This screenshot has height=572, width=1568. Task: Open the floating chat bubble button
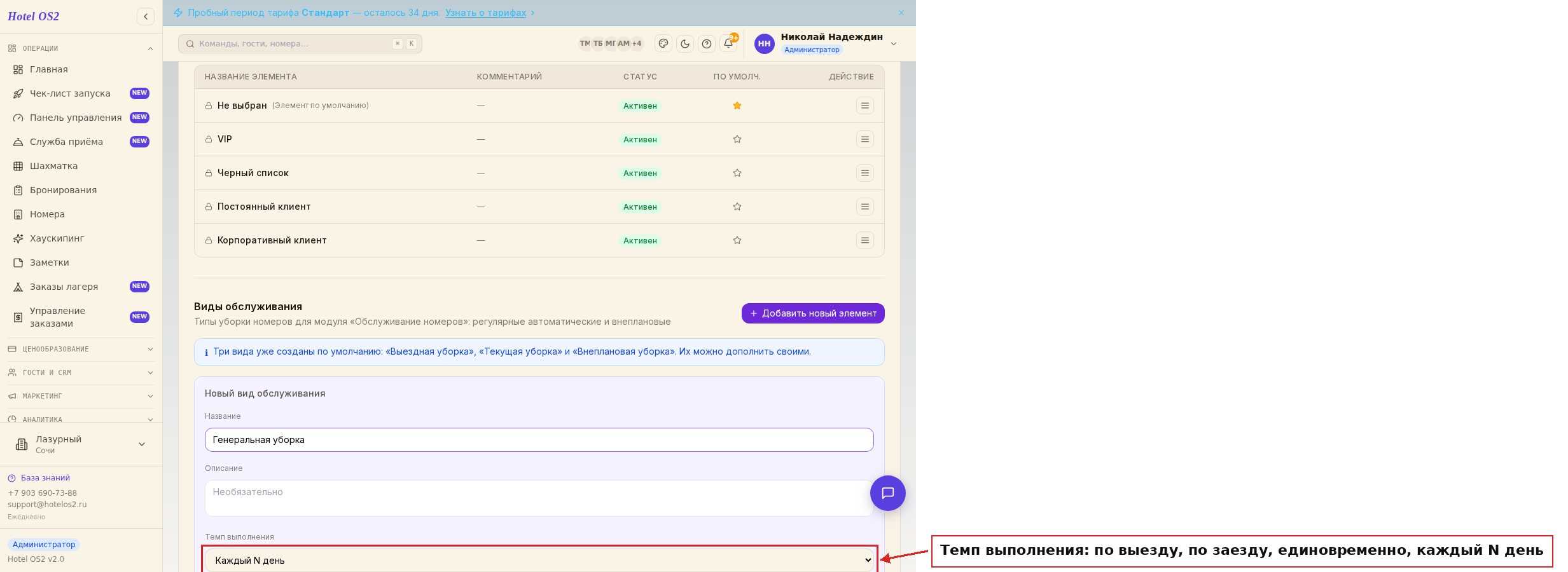888,493
